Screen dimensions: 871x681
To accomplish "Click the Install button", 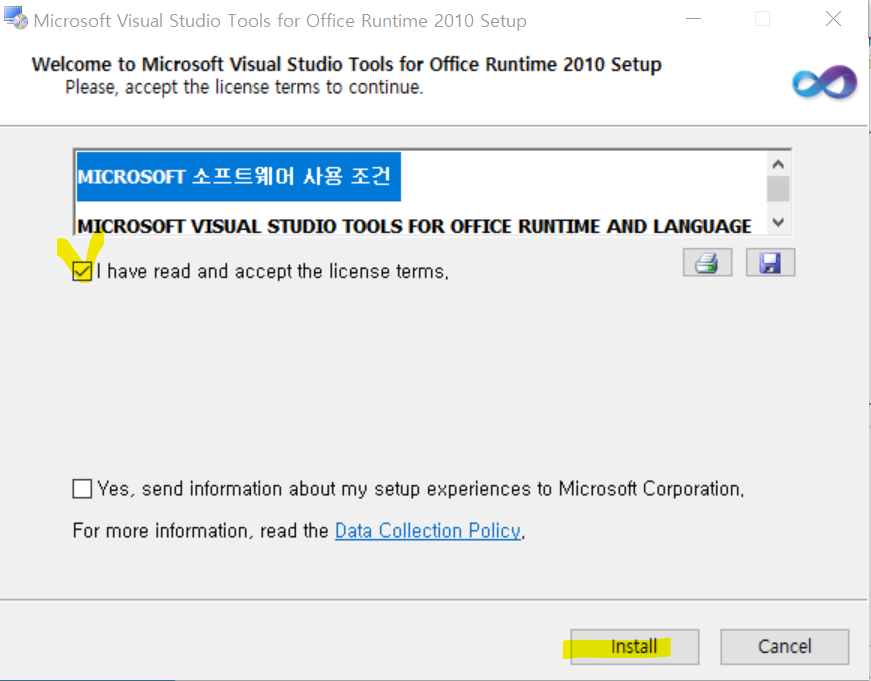I will [x=634, y=647].
